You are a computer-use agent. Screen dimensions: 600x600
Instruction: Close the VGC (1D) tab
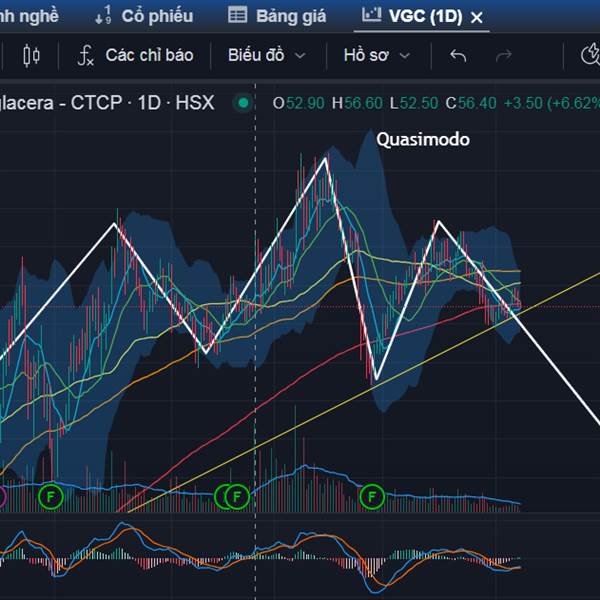pyautogui.click(x=477, y=17)
